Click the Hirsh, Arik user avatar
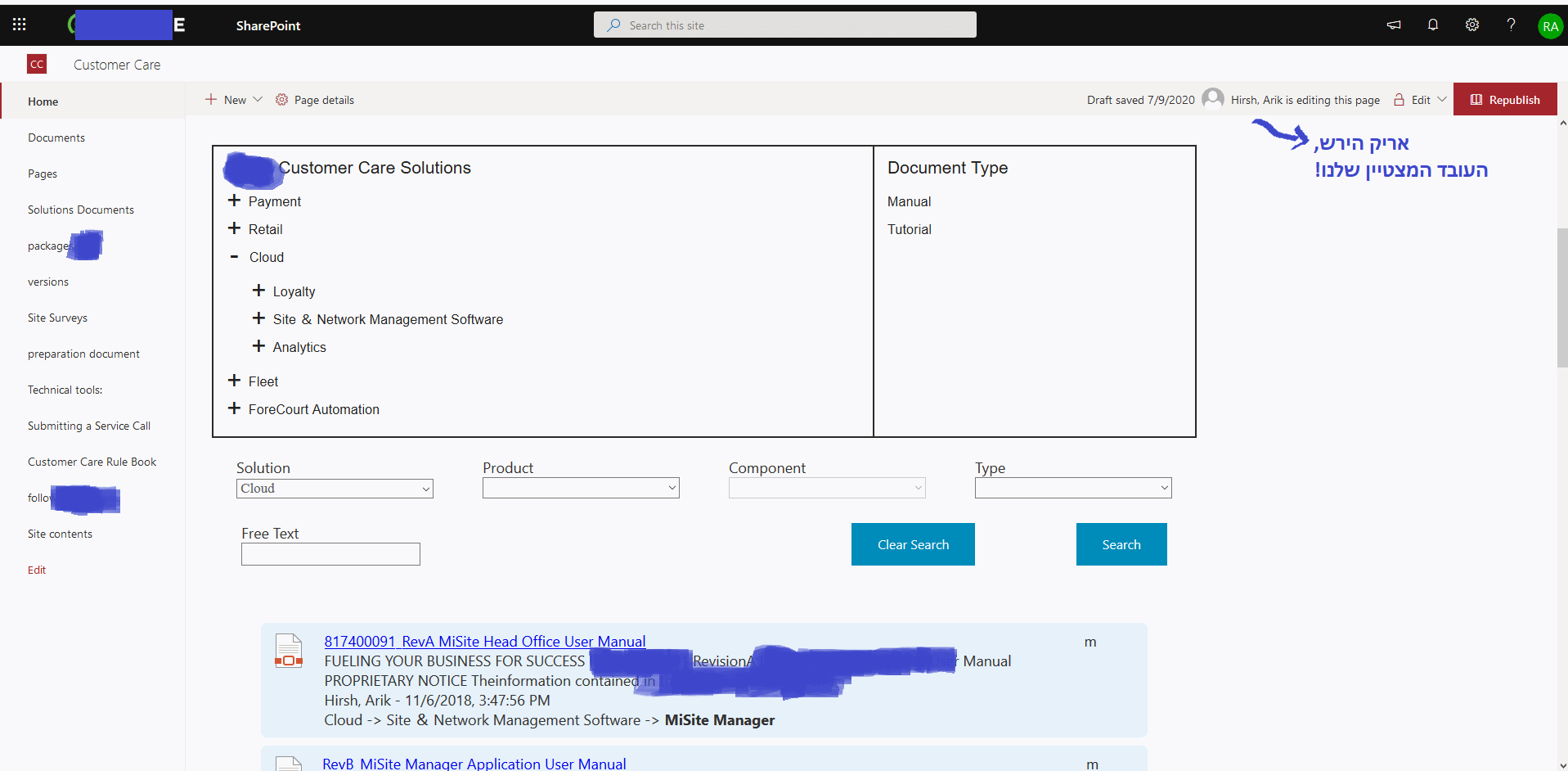This screenshot has width=1568, height=771. [x=1213, y=98]
